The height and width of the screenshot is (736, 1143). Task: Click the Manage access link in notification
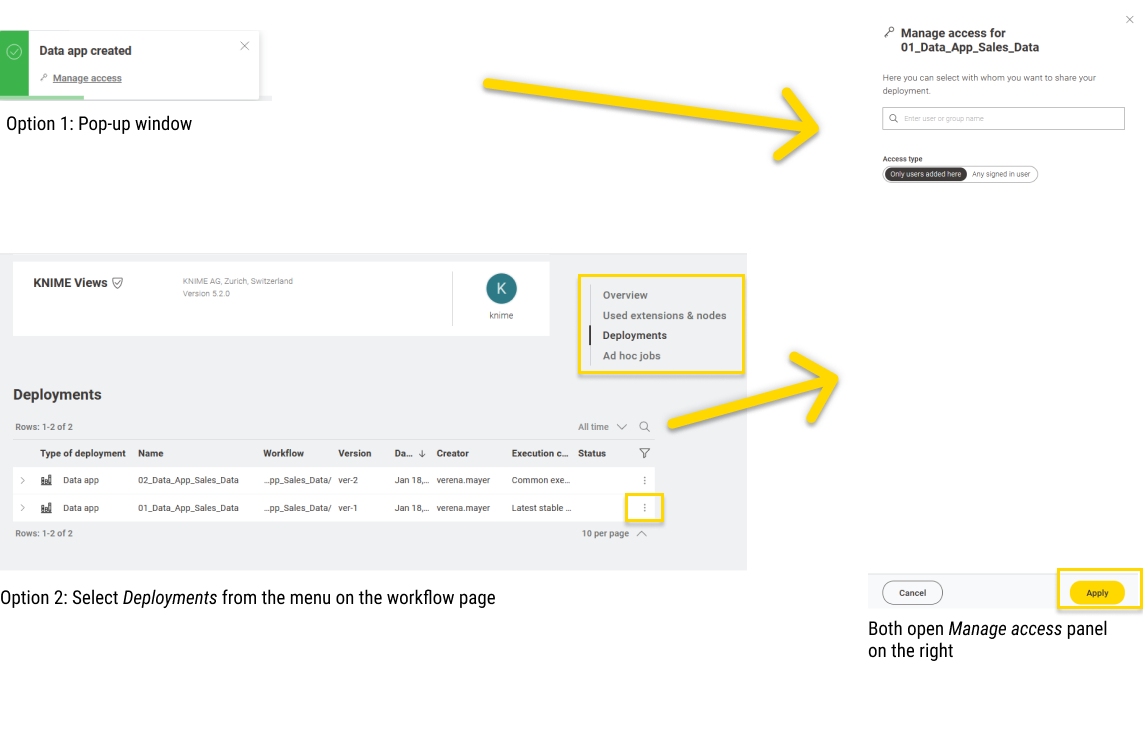[x=87, y=78]
